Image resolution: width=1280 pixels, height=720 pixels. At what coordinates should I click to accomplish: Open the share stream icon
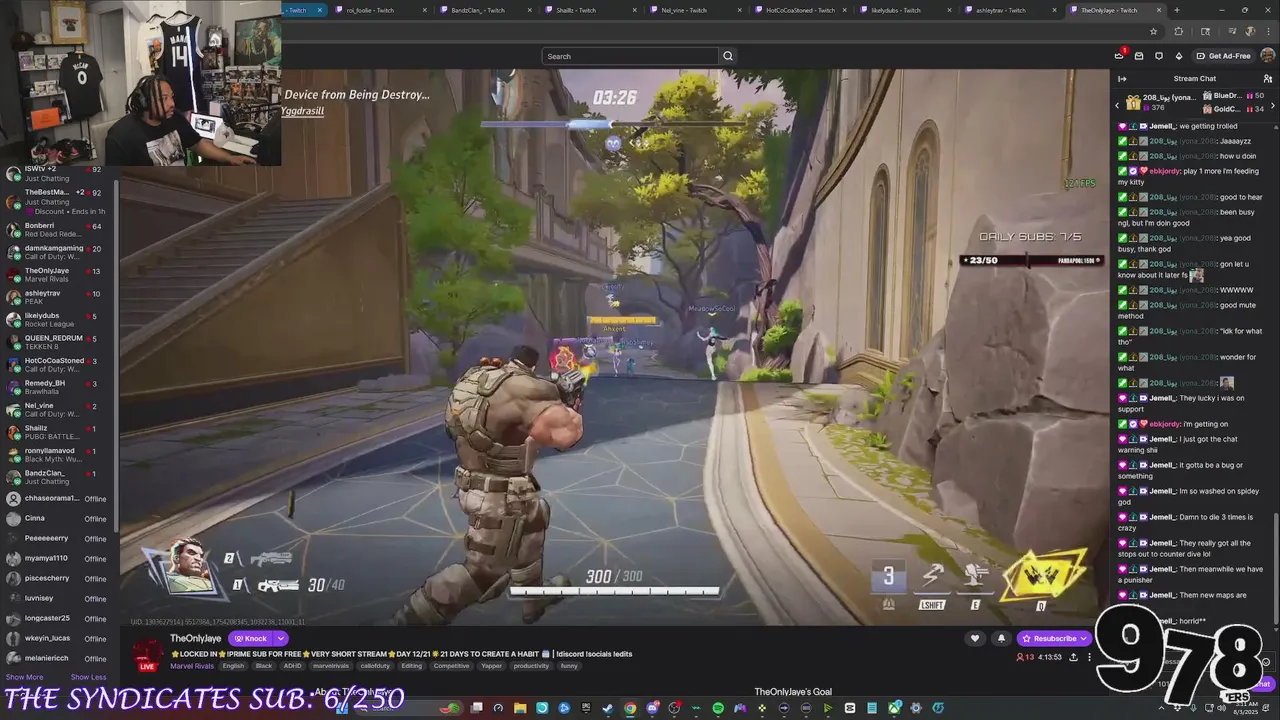[x=1073, y=657]
